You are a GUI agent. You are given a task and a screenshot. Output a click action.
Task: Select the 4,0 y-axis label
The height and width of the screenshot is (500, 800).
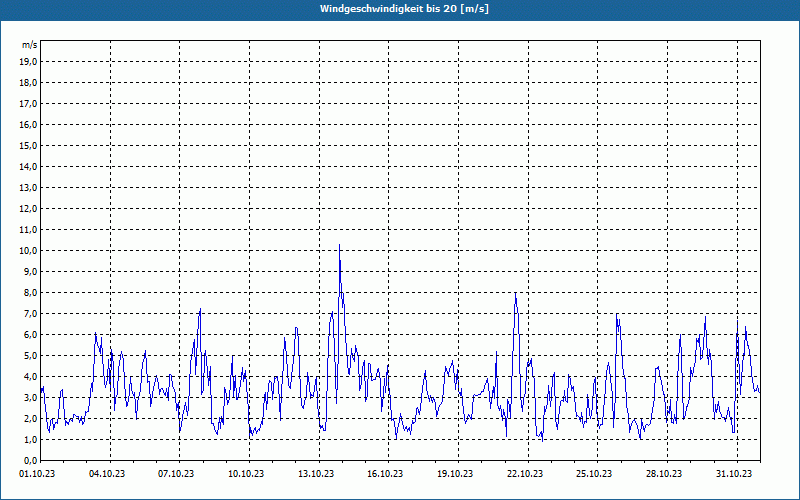[30, 376]
